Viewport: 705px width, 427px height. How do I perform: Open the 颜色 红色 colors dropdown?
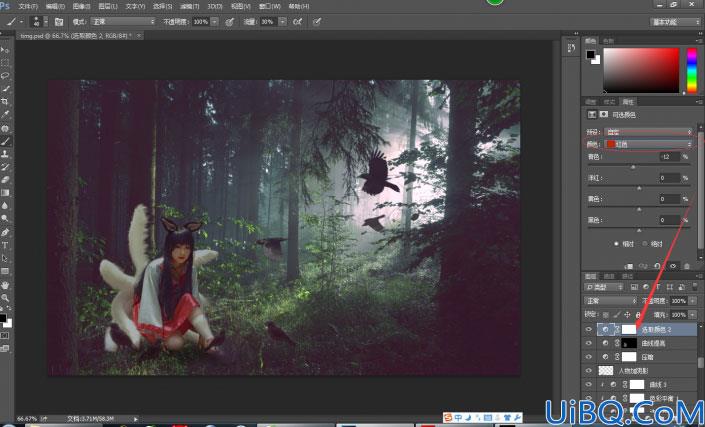pos(648,144)
